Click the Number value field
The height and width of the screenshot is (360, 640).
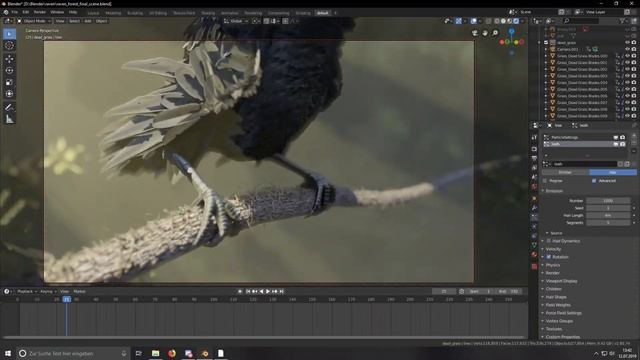pos(609,201)
